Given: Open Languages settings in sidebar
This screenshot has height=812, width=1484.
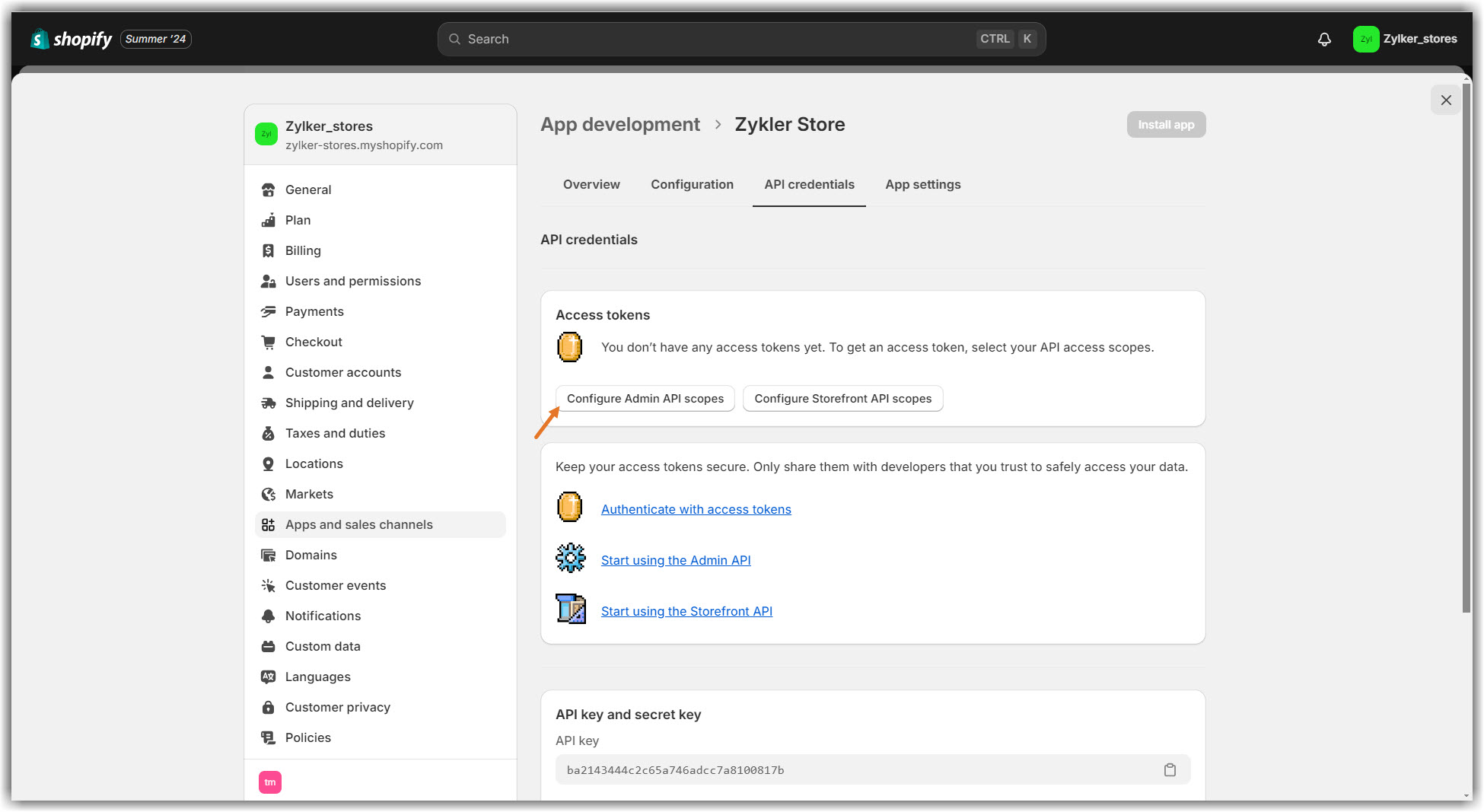Looking at the screenshot, I should 317,677.
